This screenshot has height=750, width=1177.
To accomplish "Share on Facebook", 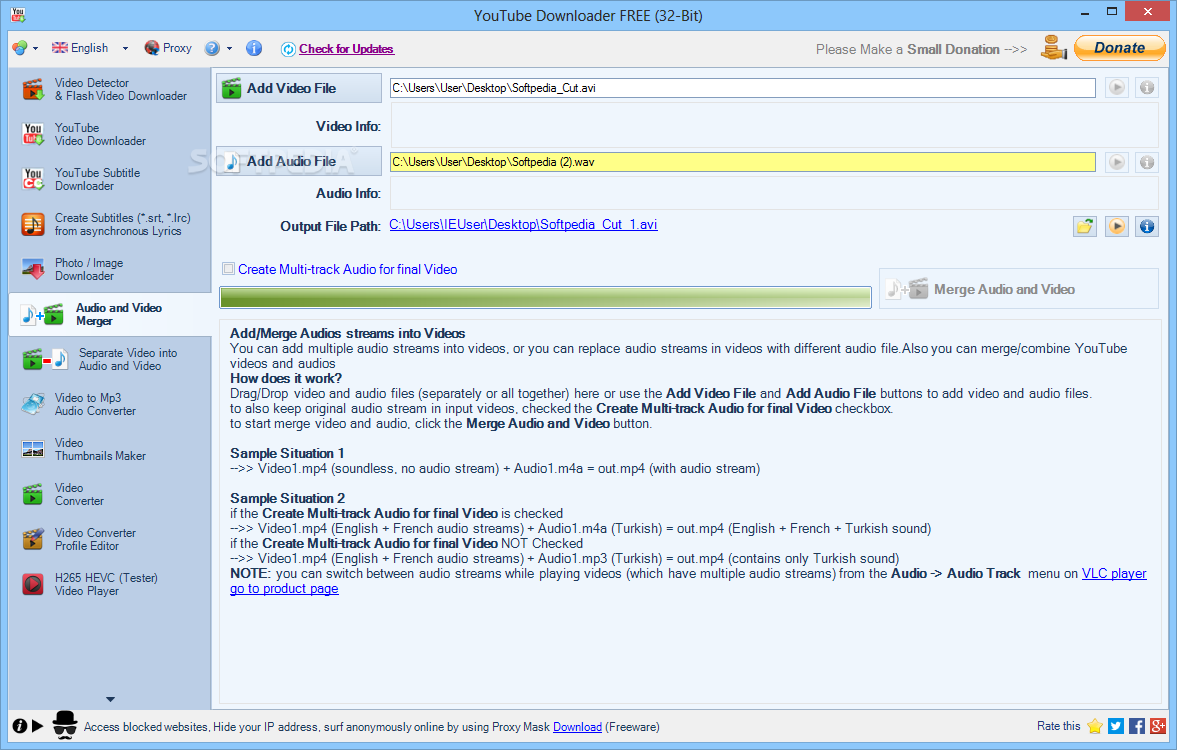I will (1136, 726).
